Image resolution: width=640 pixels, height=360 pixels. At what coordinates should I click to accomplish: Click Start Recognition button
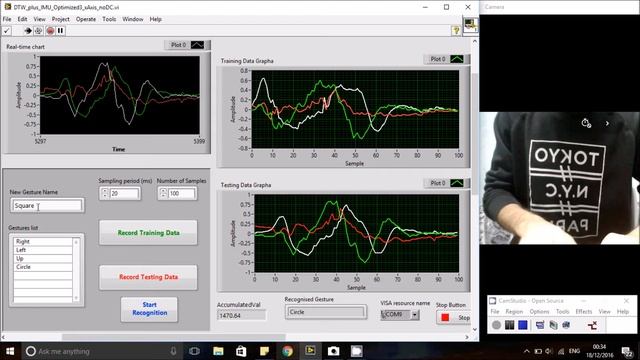[149, 309]
